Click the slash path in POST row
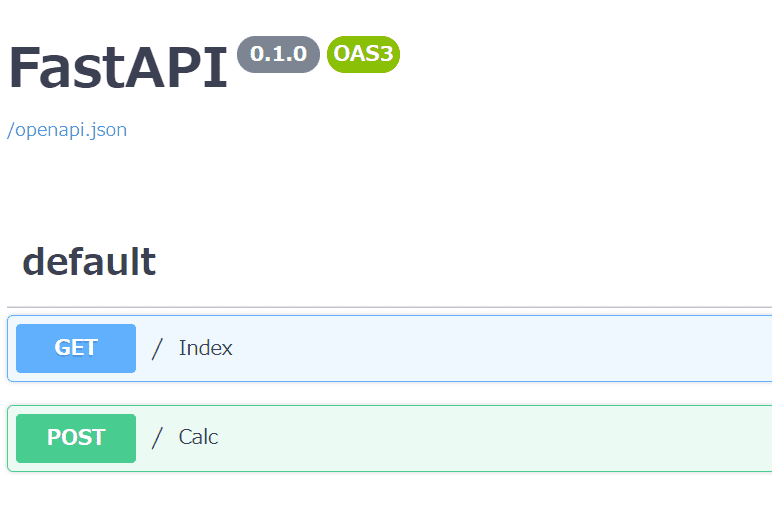 [x=157, y=438]
